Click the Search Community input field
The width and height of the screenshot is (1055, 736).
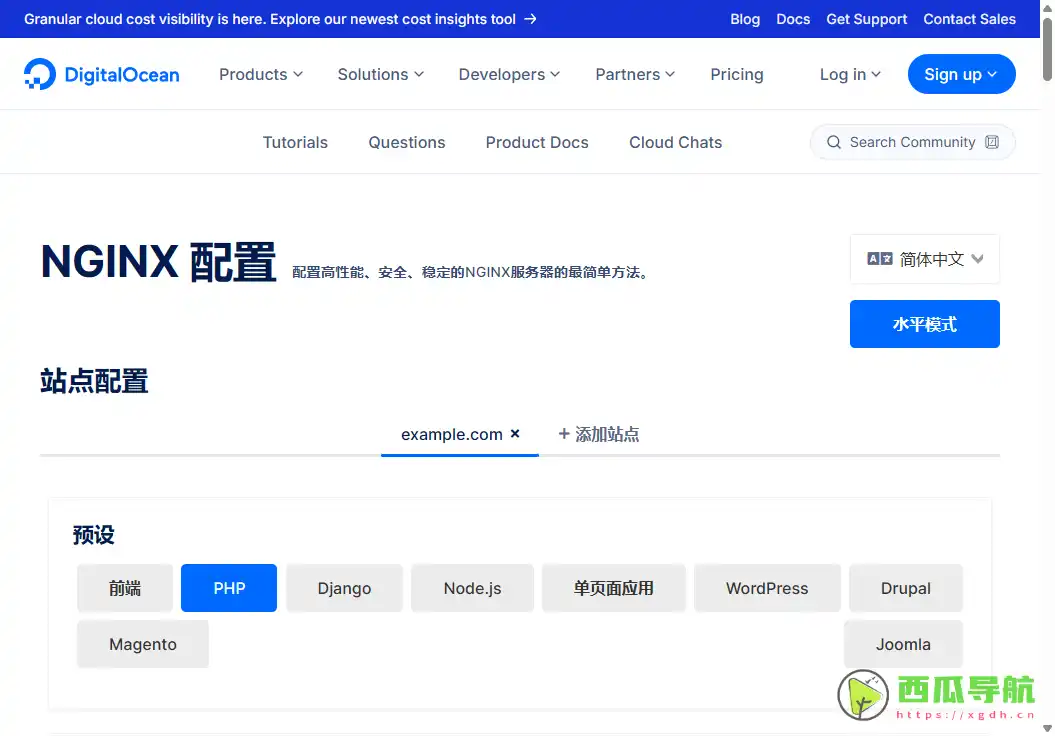(912, 142)
